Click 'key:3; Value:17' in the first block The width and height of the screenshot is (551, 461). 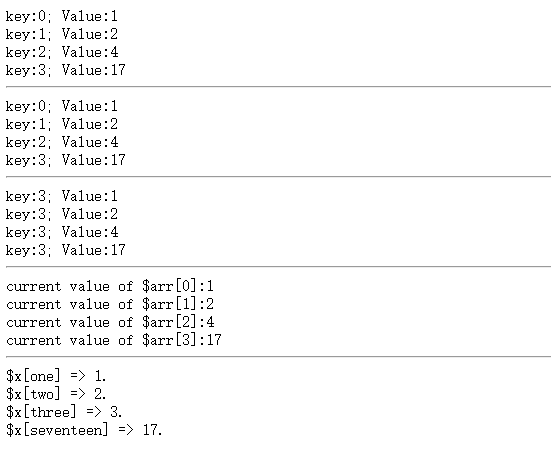[66, 70]
